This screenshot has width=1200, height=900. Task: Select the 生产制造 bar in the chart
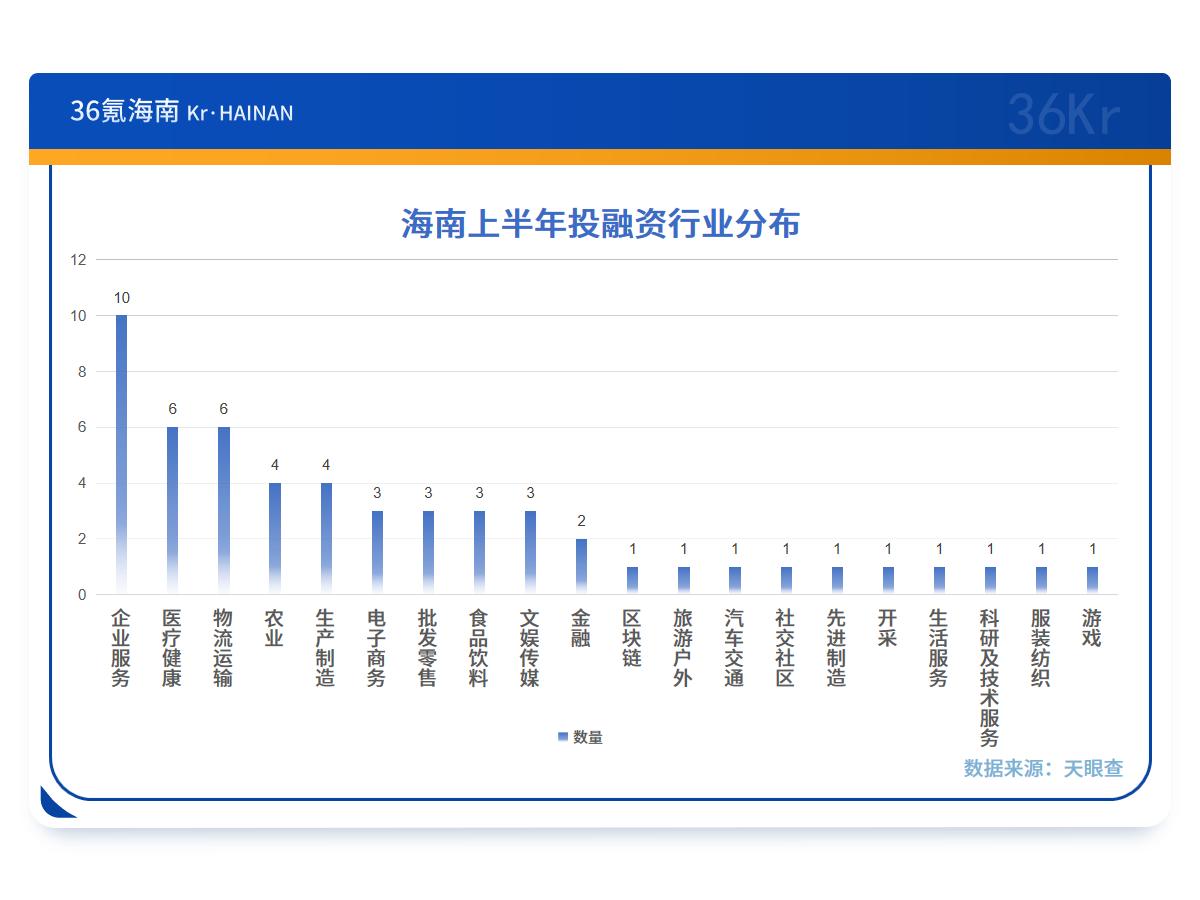pos(325,539)
